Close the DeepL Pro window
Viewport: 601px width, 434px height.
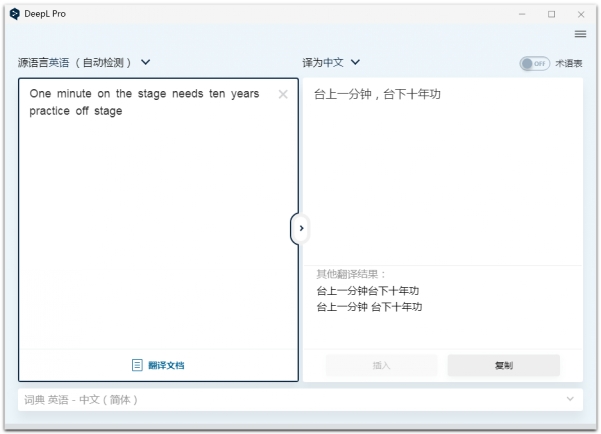tap(579, 14)
